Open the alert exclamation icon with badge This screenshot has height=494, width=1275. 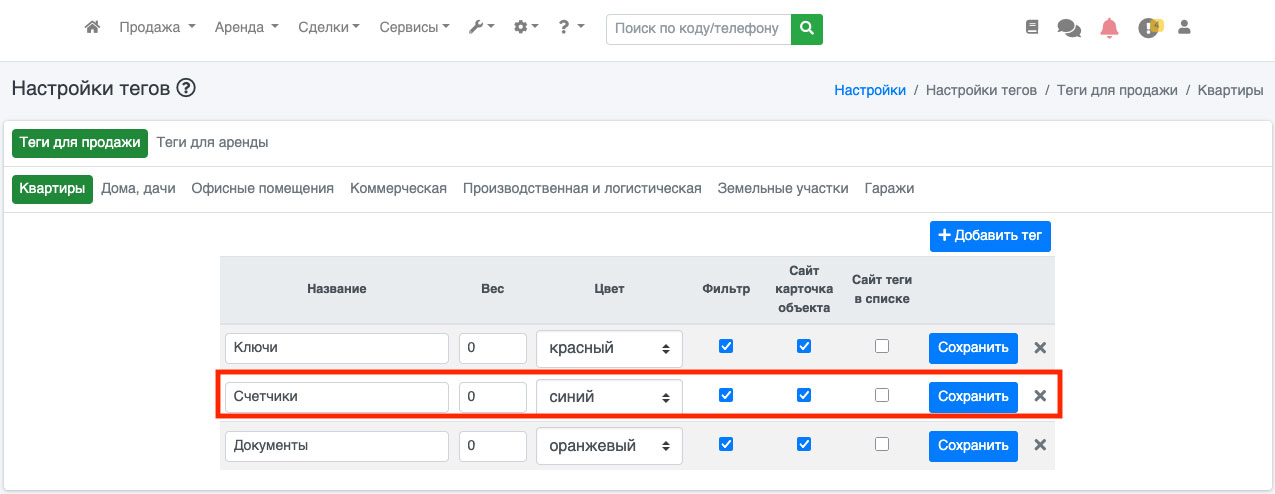point(1148,28)
